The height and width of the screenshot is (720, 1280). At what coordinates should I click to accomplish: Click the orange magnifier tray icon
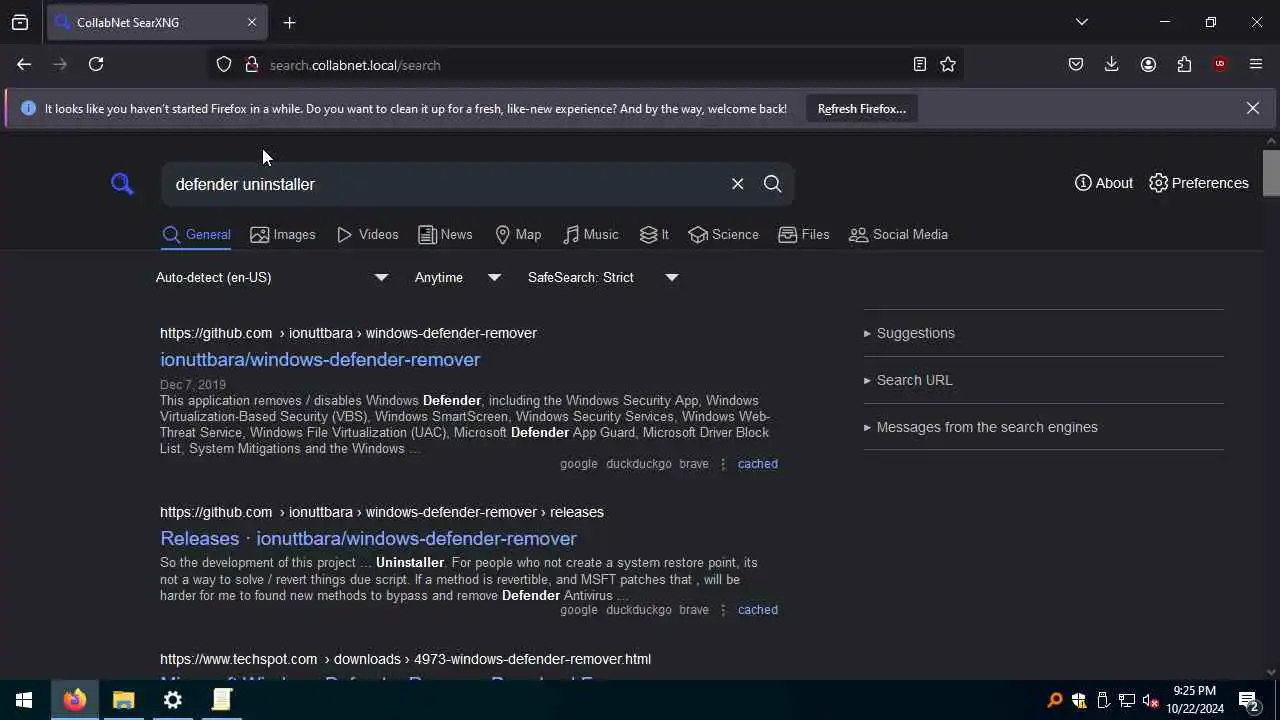point(1054,700)
